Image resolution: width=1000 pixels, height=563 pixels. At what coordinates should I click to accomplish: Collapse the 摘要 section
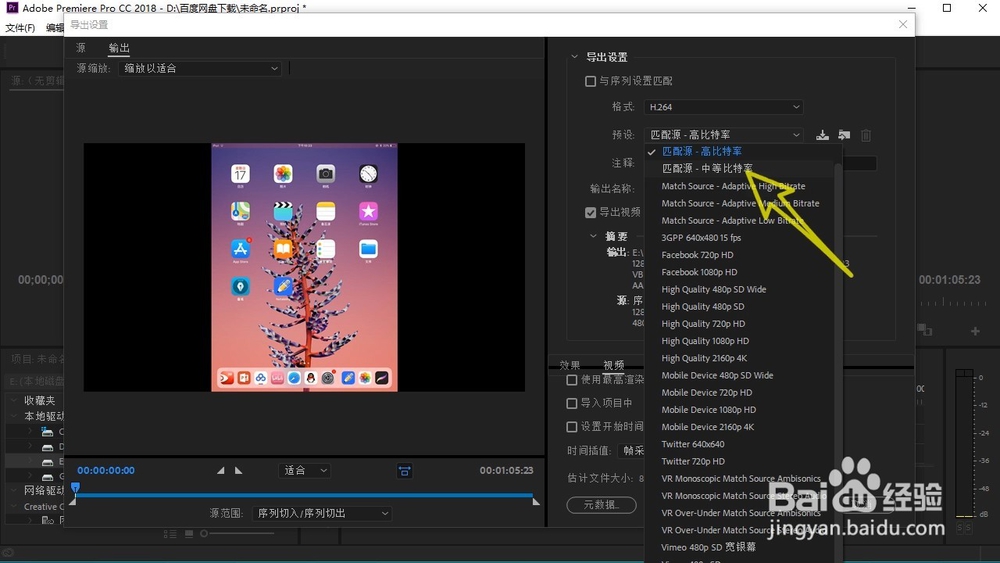click(x=593, y=236)
